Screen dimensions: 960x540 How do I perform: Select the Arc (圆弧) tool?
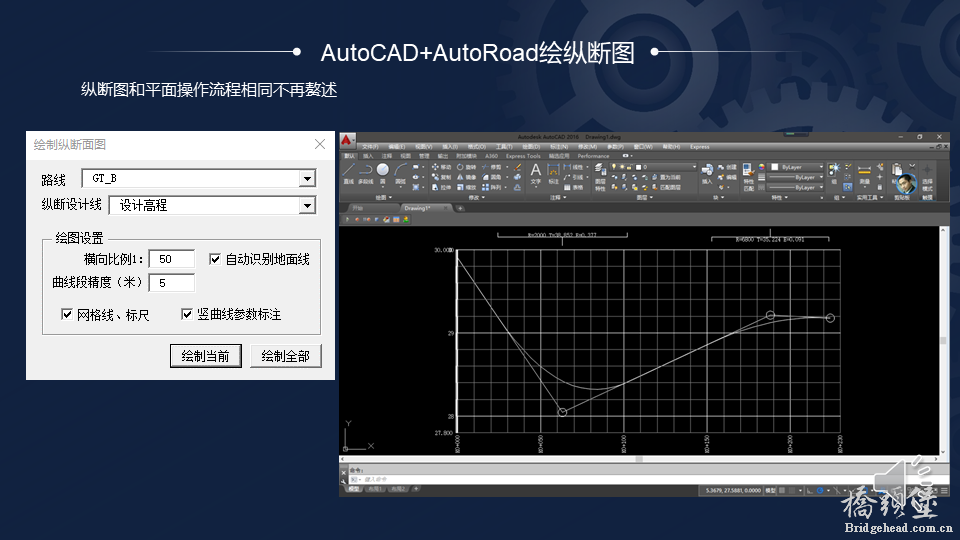400,173
